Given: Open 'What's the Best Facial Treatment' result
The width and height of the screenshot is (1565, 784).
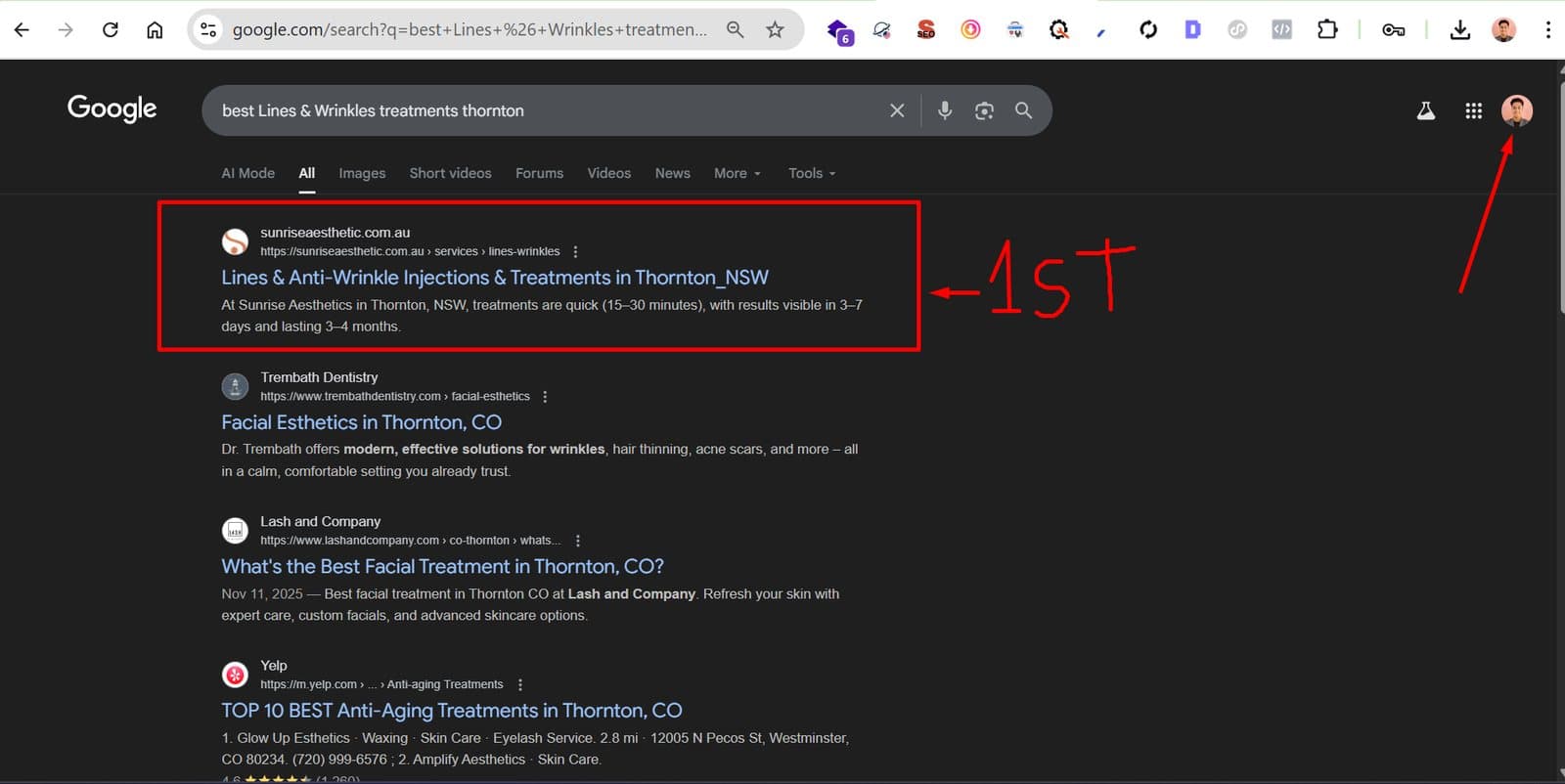Looking at the screenshot, I should 442,566.
